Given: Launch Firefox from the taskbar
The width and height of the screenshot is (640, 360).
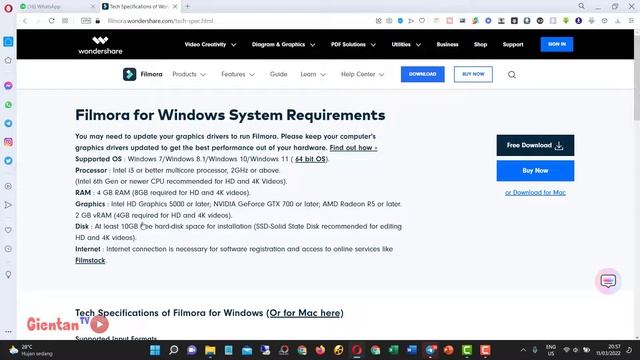Looking at the screenshot, I should coord(320,350).
